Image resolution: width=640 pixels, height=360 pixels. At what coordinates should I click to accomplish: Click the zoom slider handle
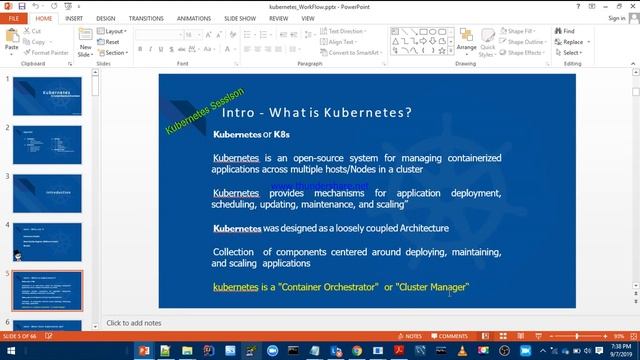577,336
